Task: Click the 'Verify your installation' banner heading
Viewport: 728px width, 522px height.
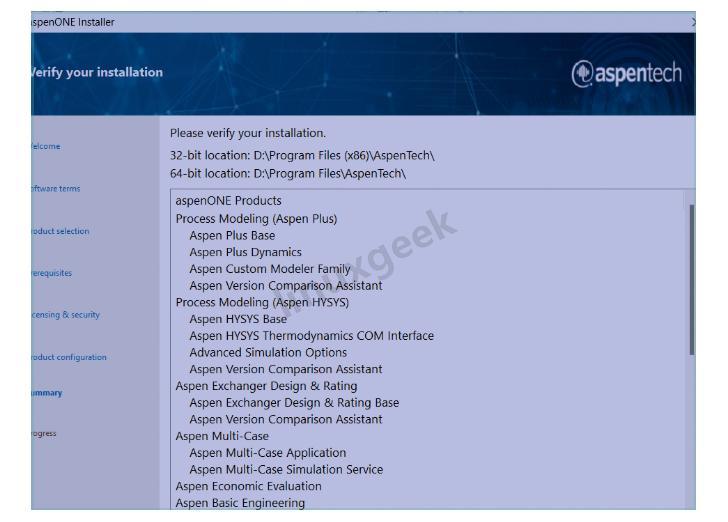Action: [97, 72]
